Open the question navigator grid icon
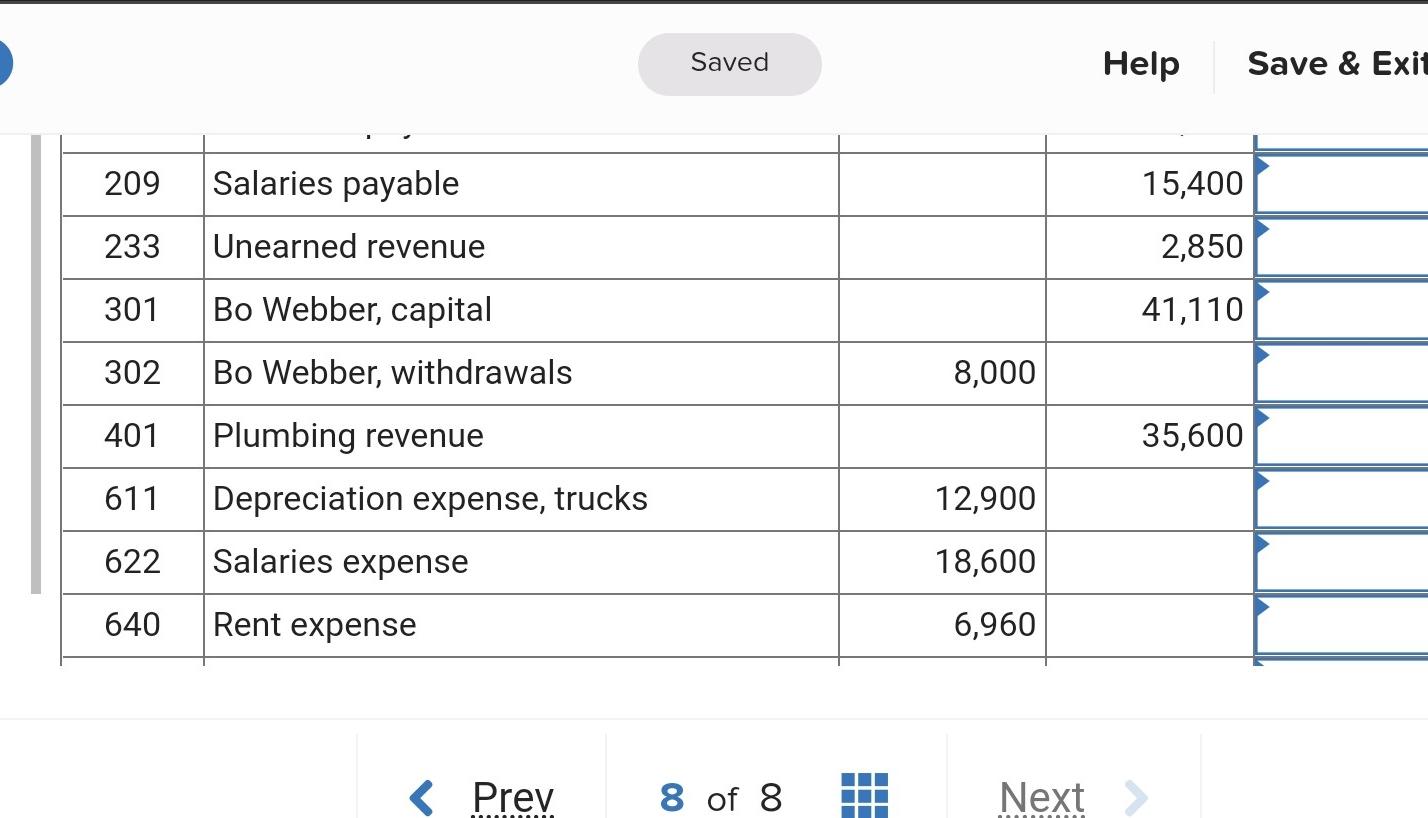Viewport: 1428px width, 818px height. click(864, 797)
